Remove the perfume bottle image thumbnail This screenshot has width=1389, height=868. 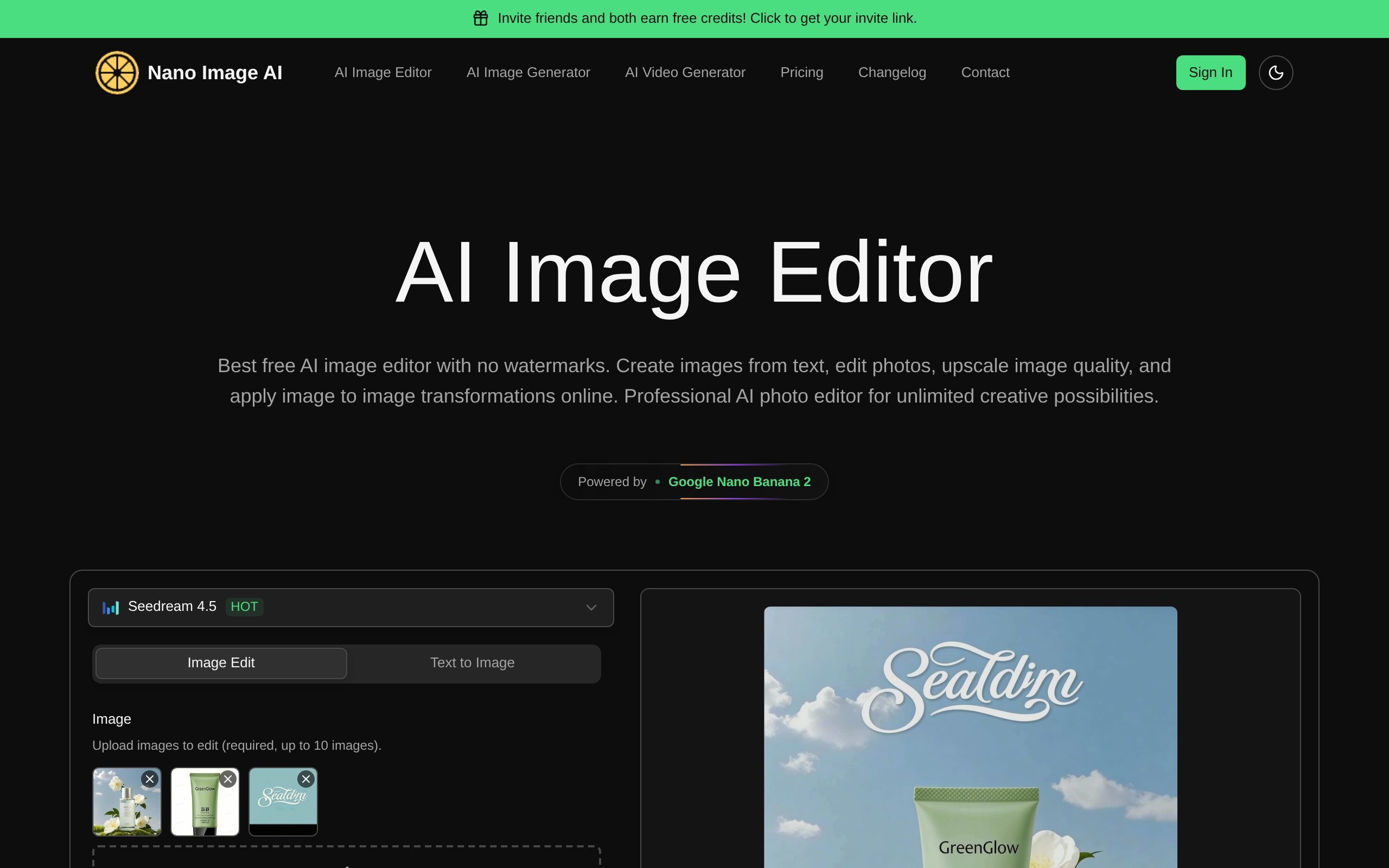pyautogui.click(x=150, y=779)
